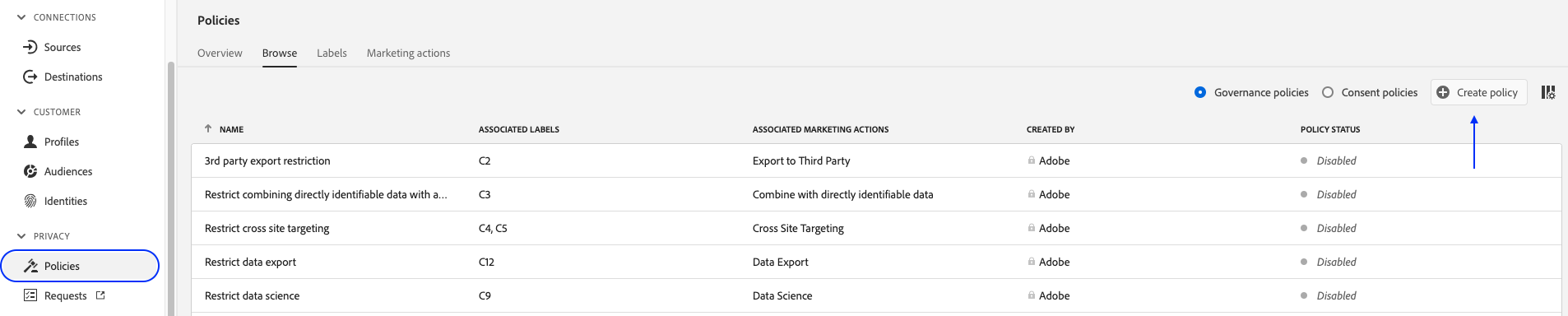The height and width of the screenshot is (316, 1568).
Task: Click the 'C12' label cell
Action: click(486, 262)
